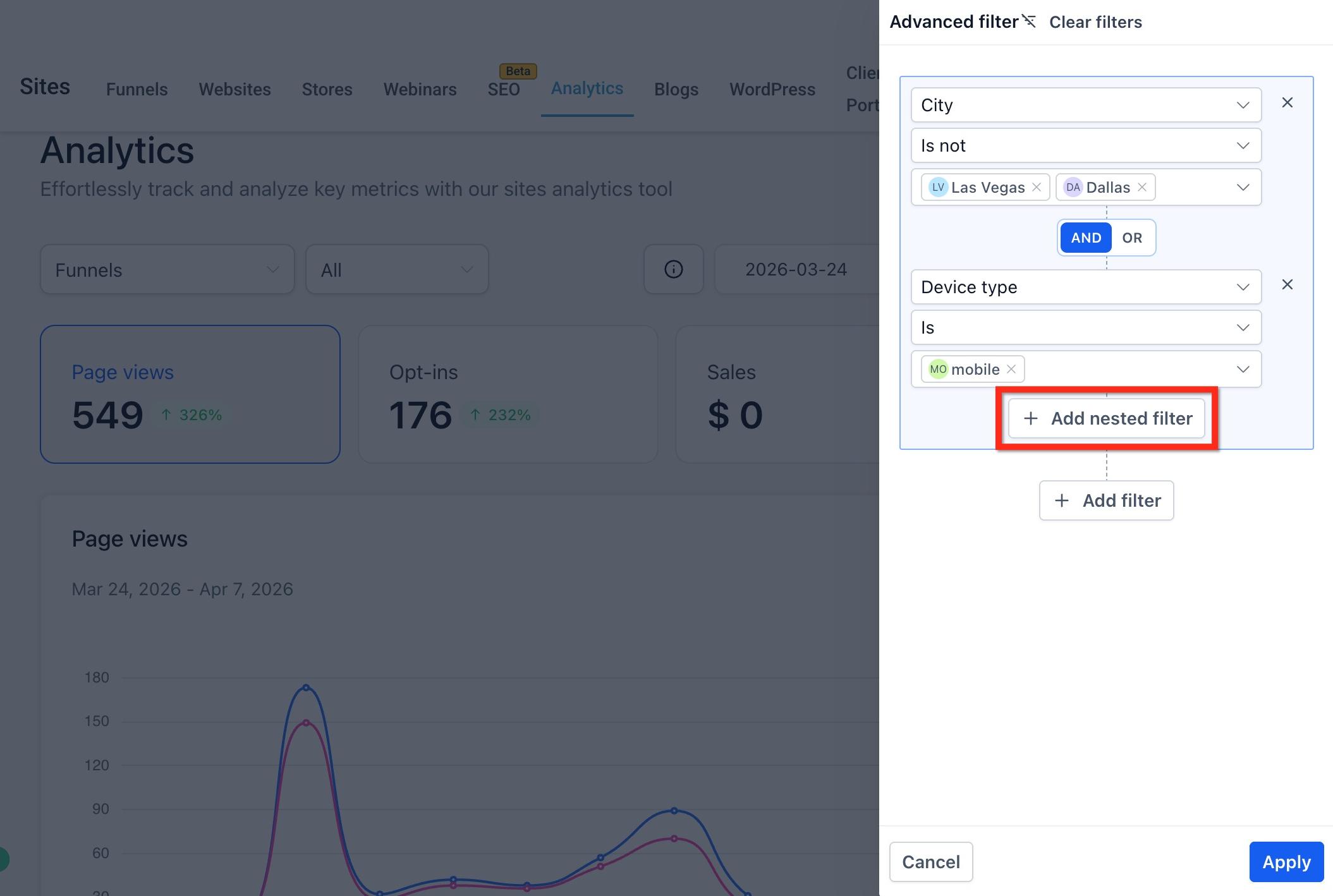Remove the City filter row
Image resolution: width=1333 pixels, height=896 pixels.
pos(1287,103)
